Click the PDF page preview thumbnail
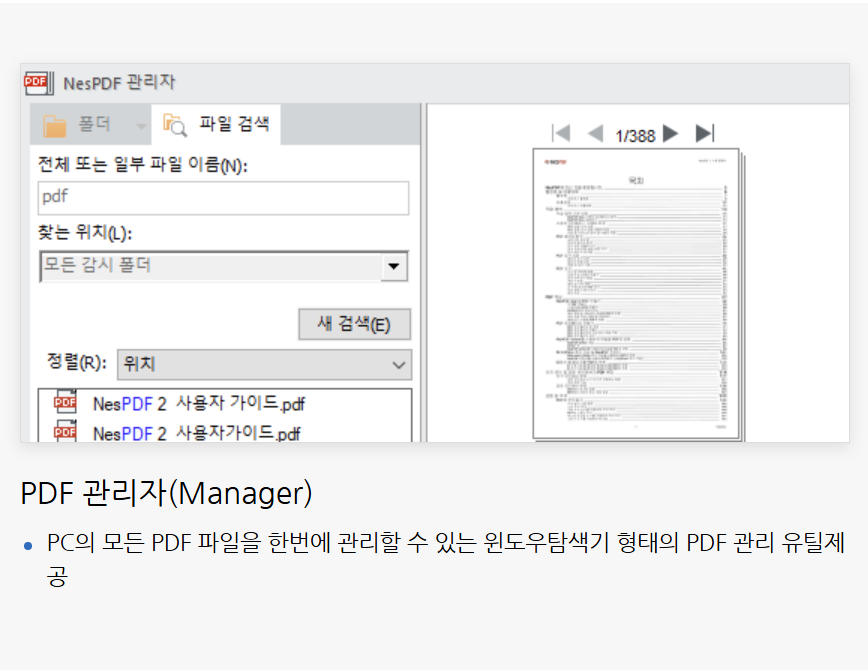Screen dimensions: 868x672 point(636,294)
